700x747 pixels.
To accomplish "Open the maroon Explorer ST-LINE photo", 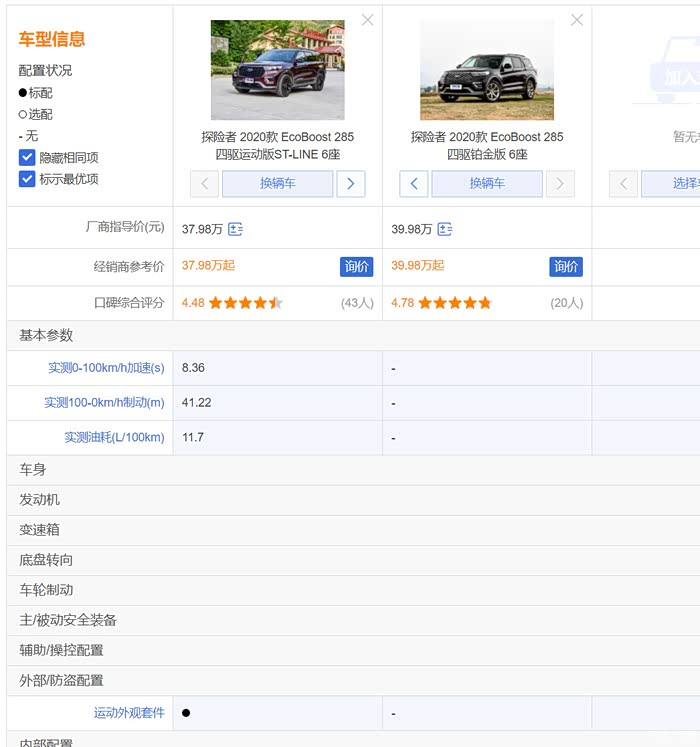I will click(x=278, y=70).
